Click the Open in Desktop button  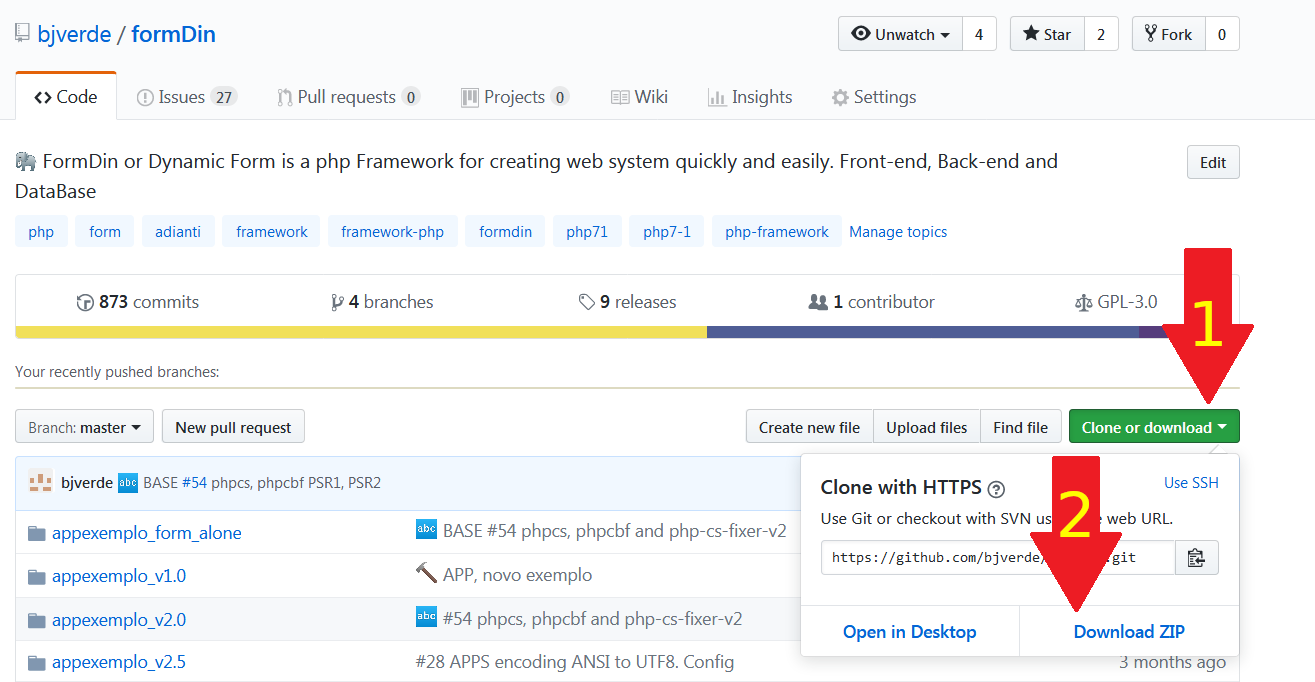click(910, 632)
